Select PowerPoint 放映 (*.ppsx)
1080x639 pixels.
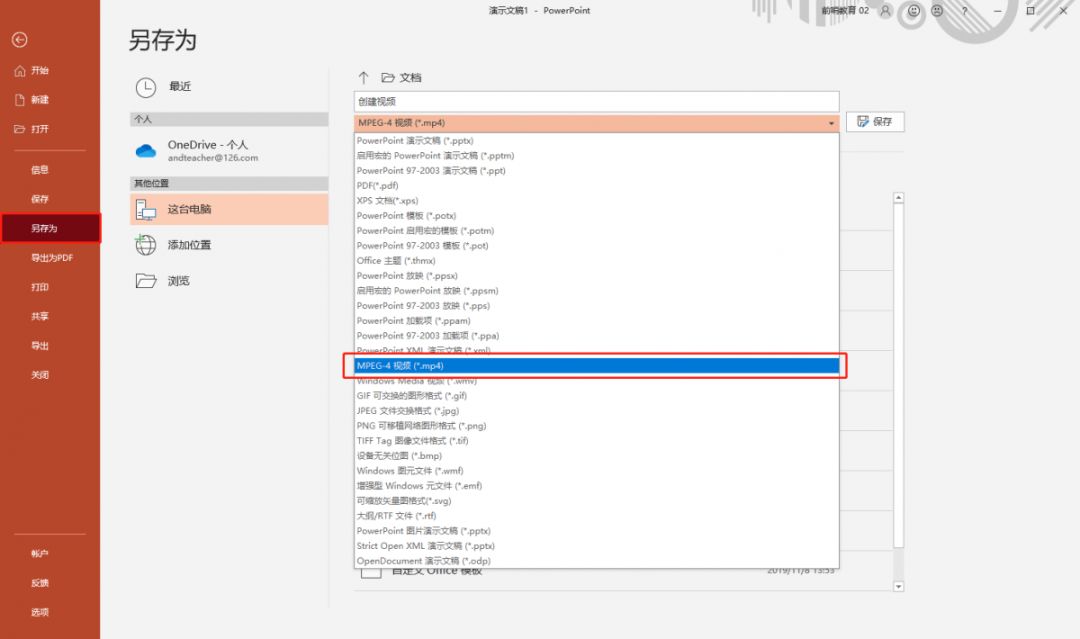pos(596,276)
